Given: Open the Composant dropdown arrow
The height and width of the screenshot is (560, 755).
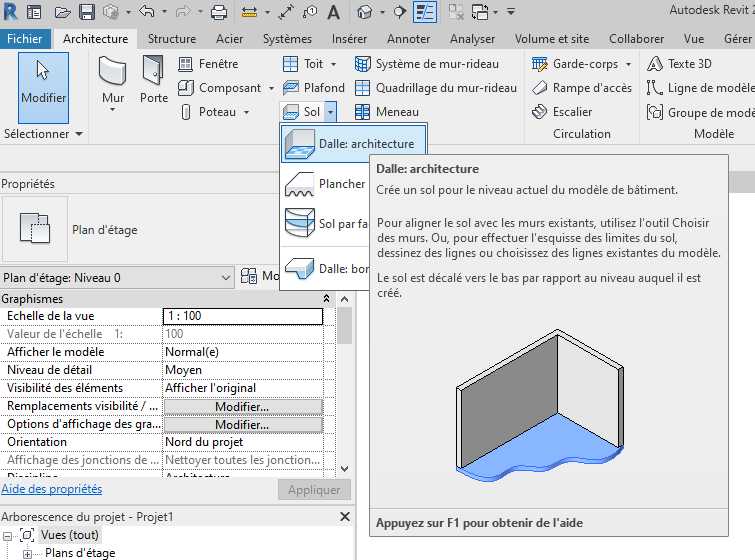Looking at the screenshot, I should [x=271, y=88].
